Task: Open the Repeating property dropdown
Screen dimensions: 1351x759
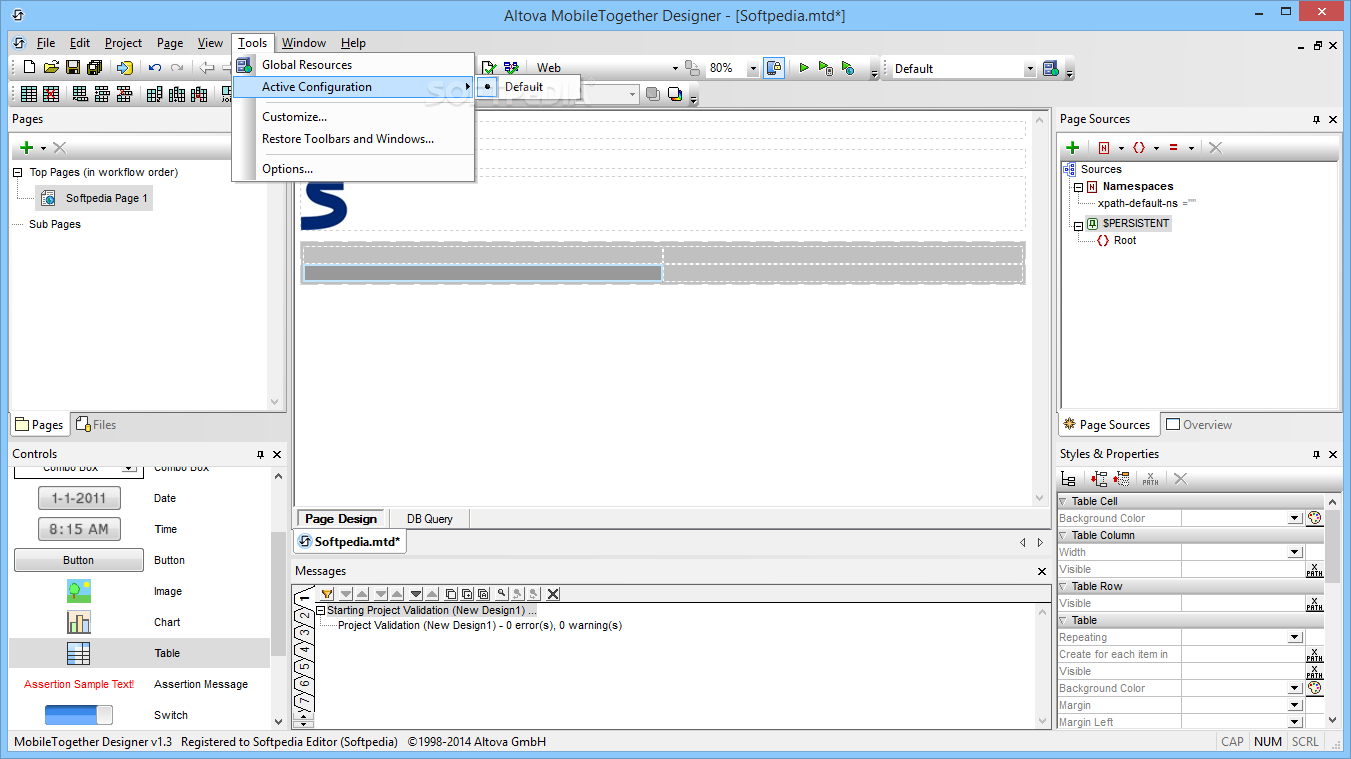Action: click(1295, 637)
